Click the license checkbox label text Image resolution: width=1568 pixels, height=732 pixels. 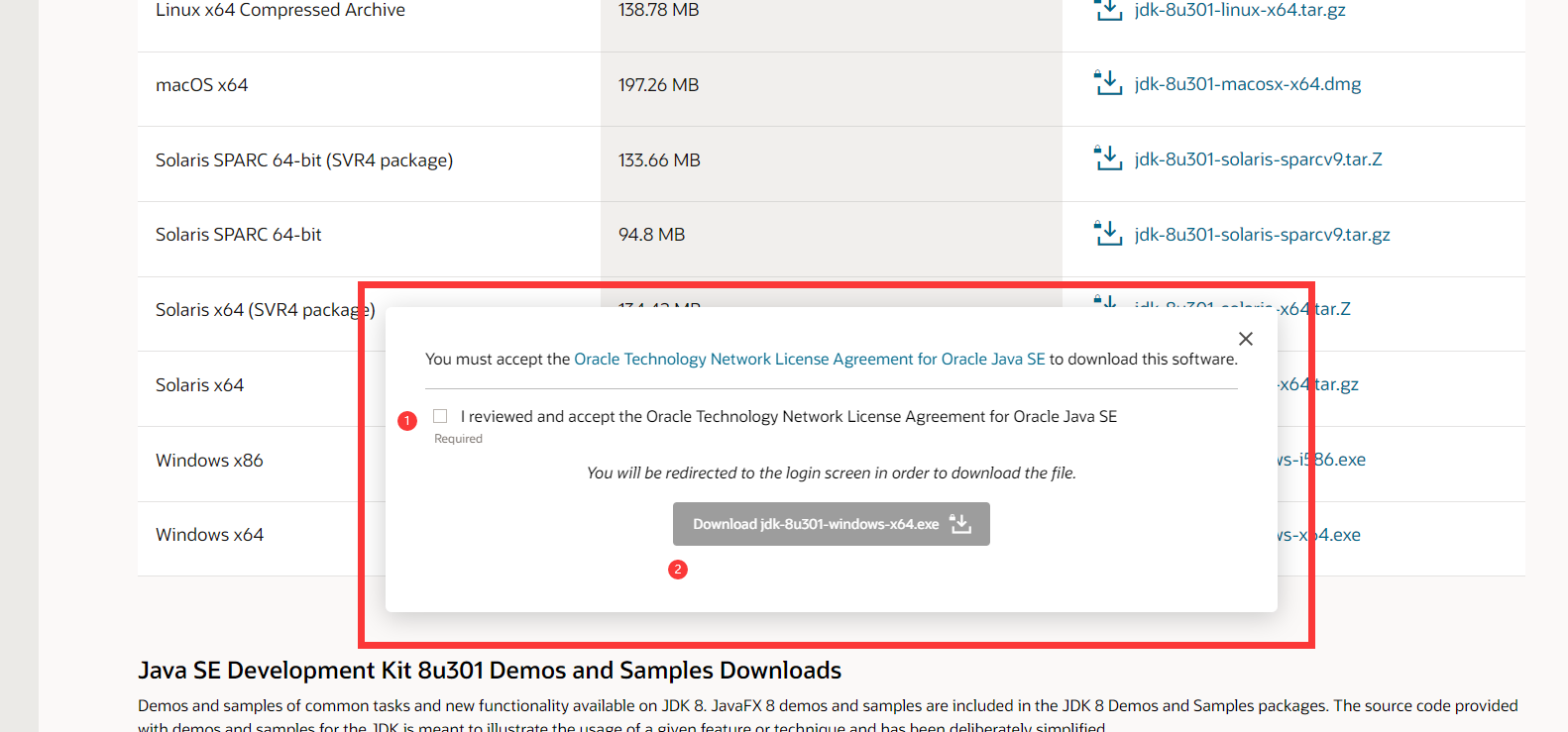click(789, 417)
